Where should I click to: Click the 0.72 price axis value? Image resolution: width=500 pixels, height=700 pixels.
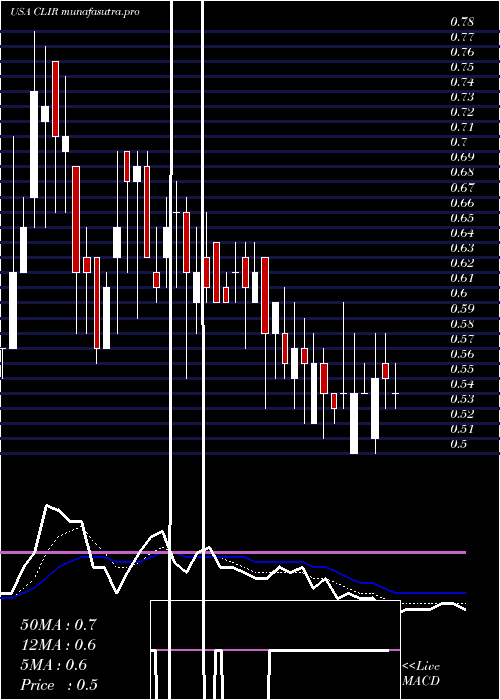462,112
